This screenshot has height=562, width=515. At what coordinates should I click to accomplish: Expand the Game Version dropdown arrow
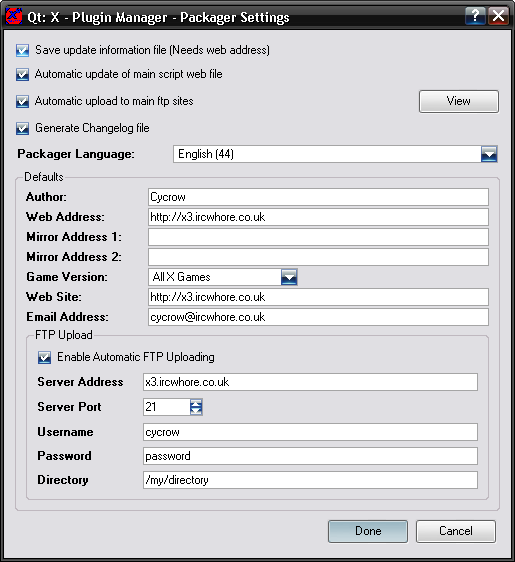coord(289,277)
